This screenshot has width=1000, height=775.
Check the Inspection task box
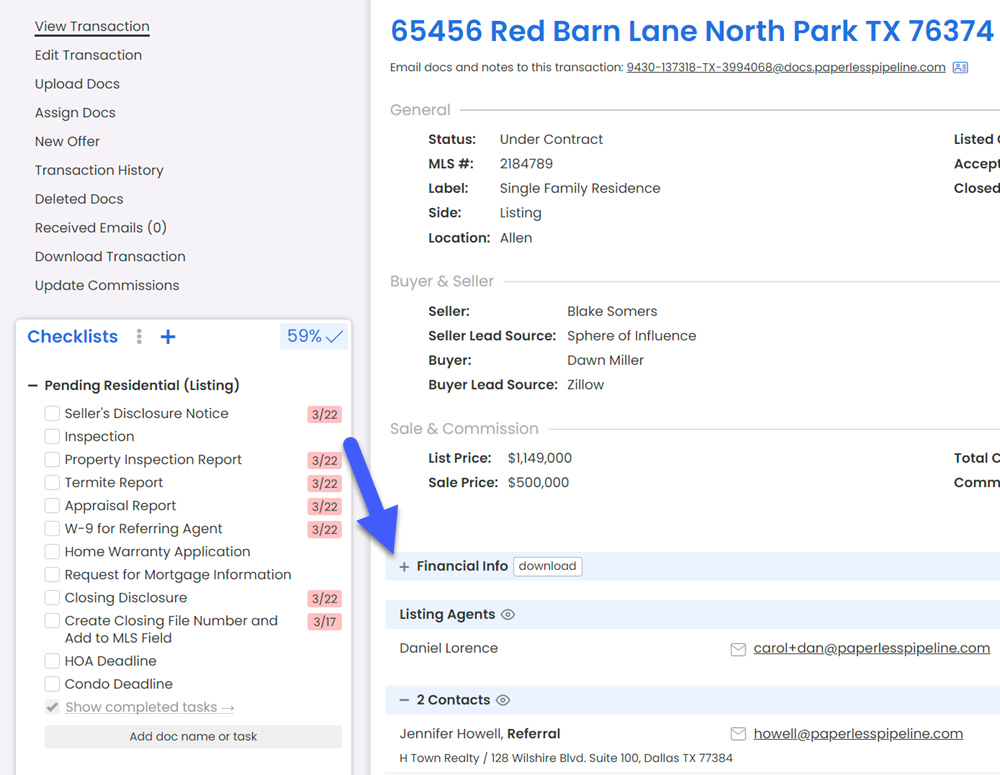tap(52, 436)
